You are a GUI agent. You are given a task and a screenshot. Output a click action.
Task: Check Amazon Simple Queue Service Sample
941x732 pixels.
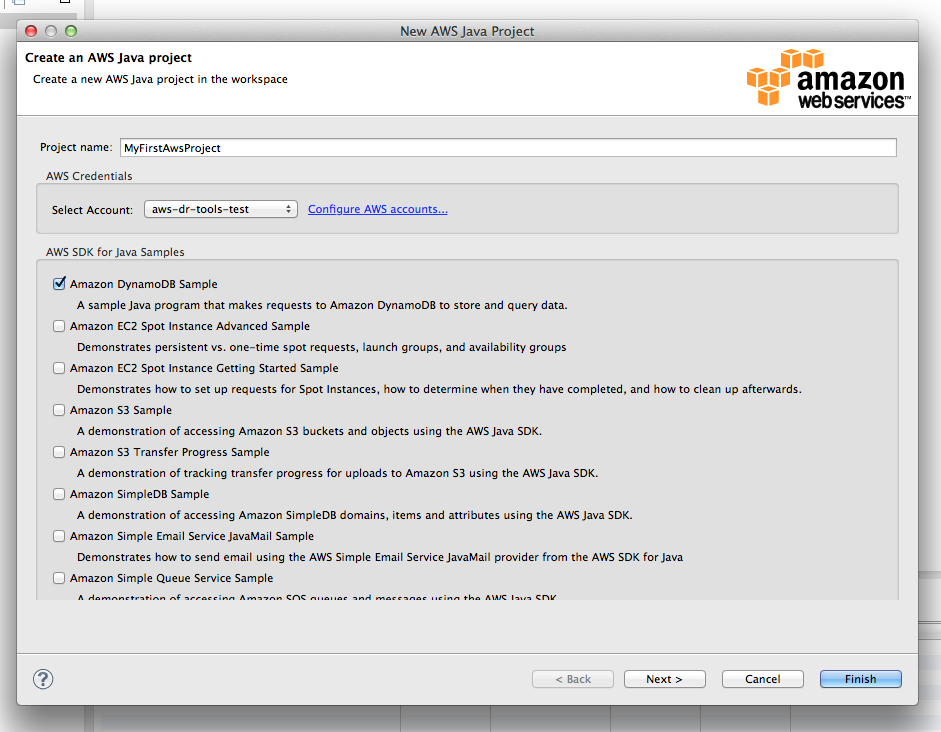59,578
